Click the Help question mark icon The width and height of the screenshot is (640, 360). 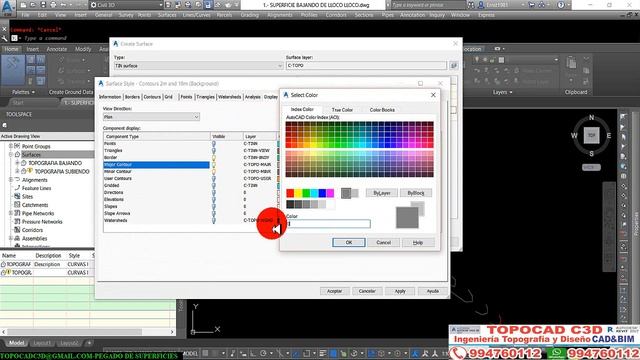pyautogui.click(x=561, y=5)
